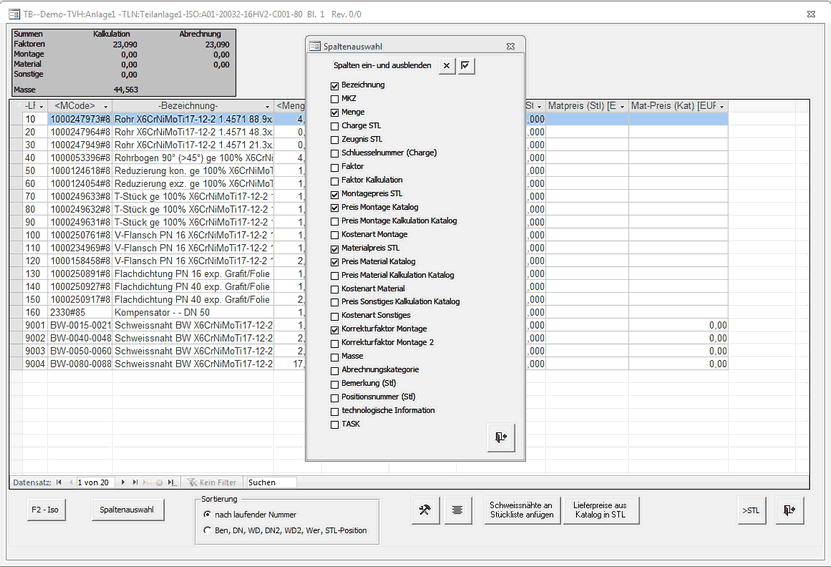Enable the MKZ column checkbox
831x567 pixels.
click(335, 99)
